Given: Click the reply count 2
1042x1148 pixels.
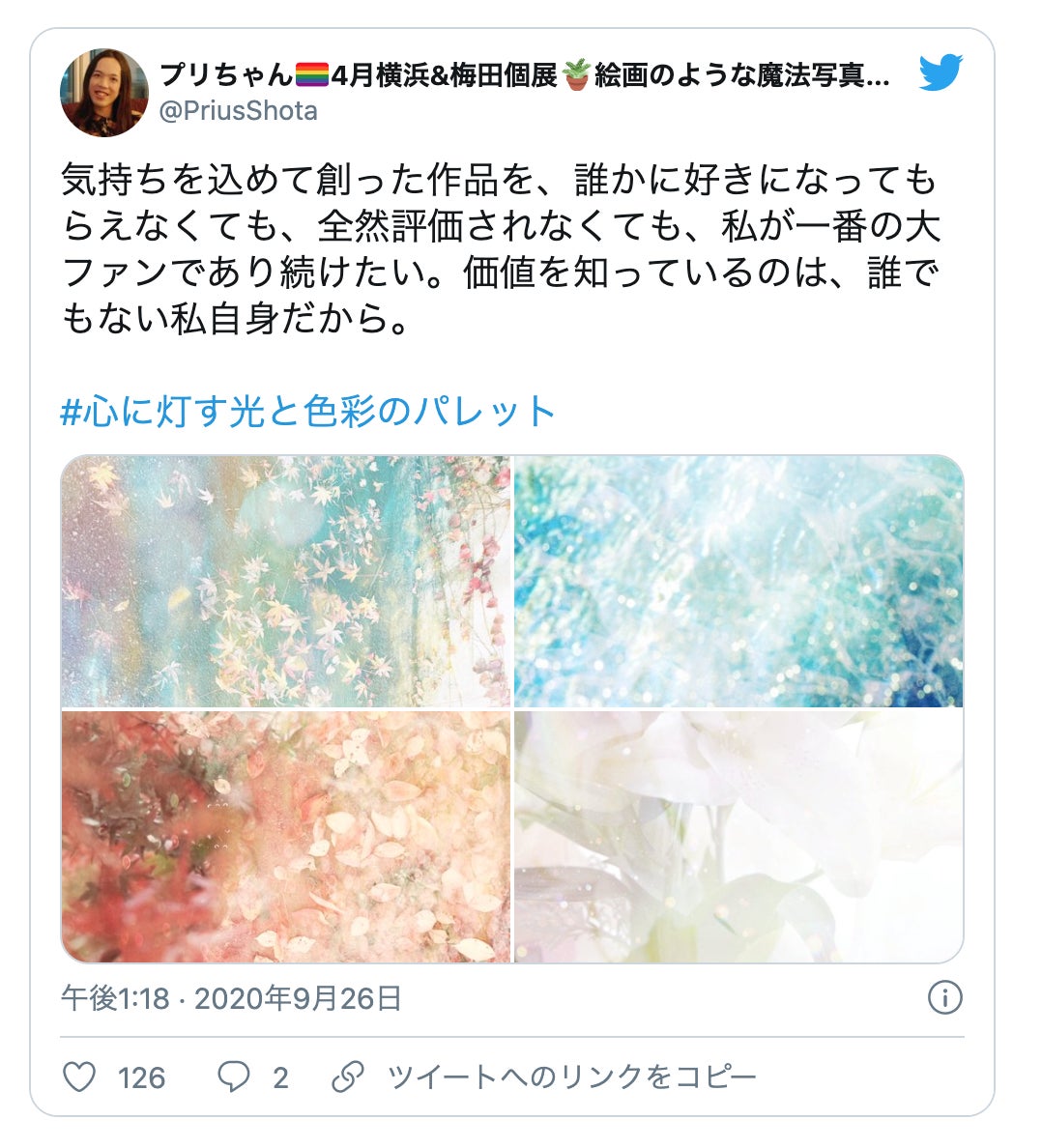Looking at the screenshot, I should click(x=280, y=1077).
